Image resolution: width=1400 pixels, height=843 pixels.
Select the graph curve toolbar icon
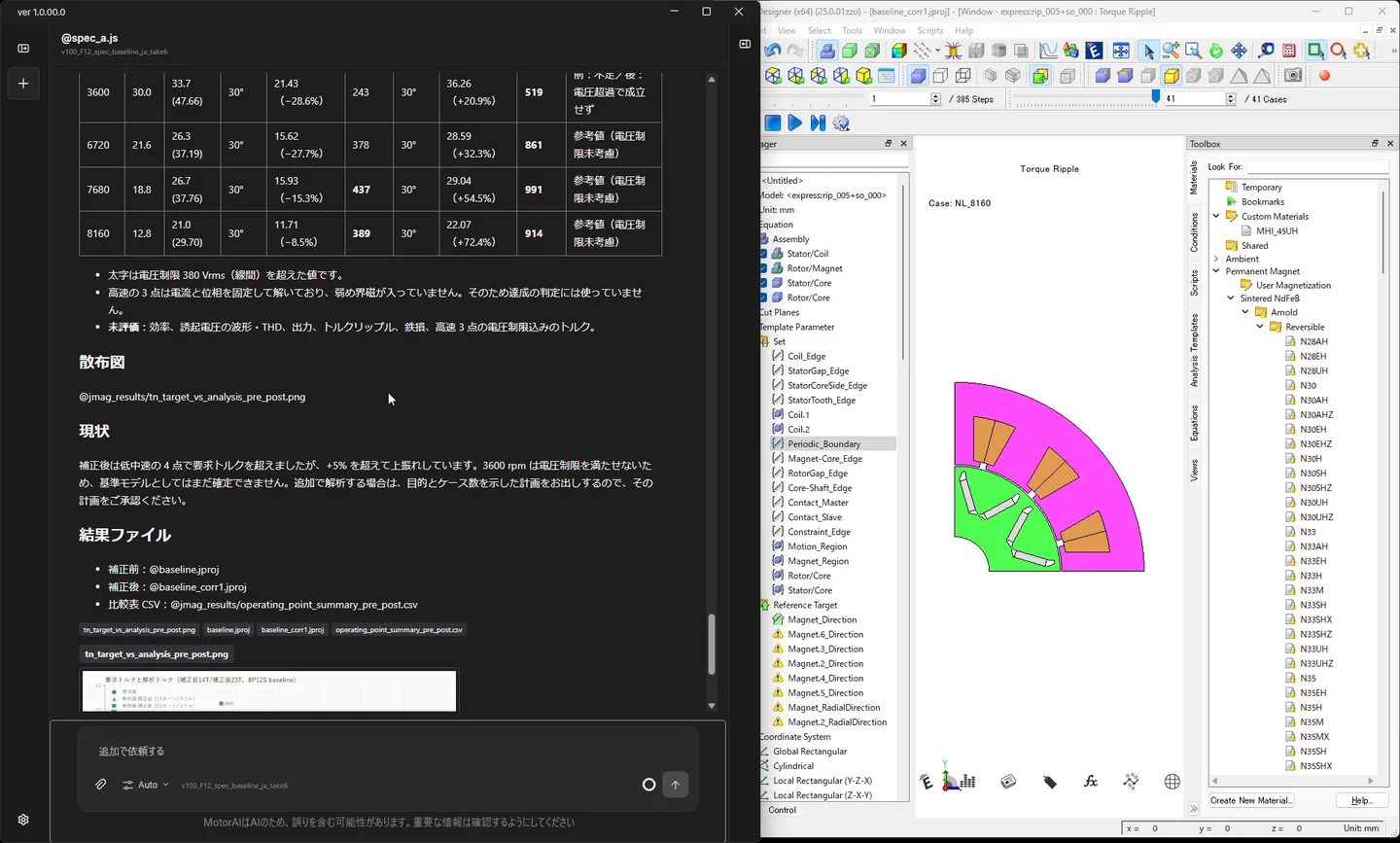tap(1048, 51)
